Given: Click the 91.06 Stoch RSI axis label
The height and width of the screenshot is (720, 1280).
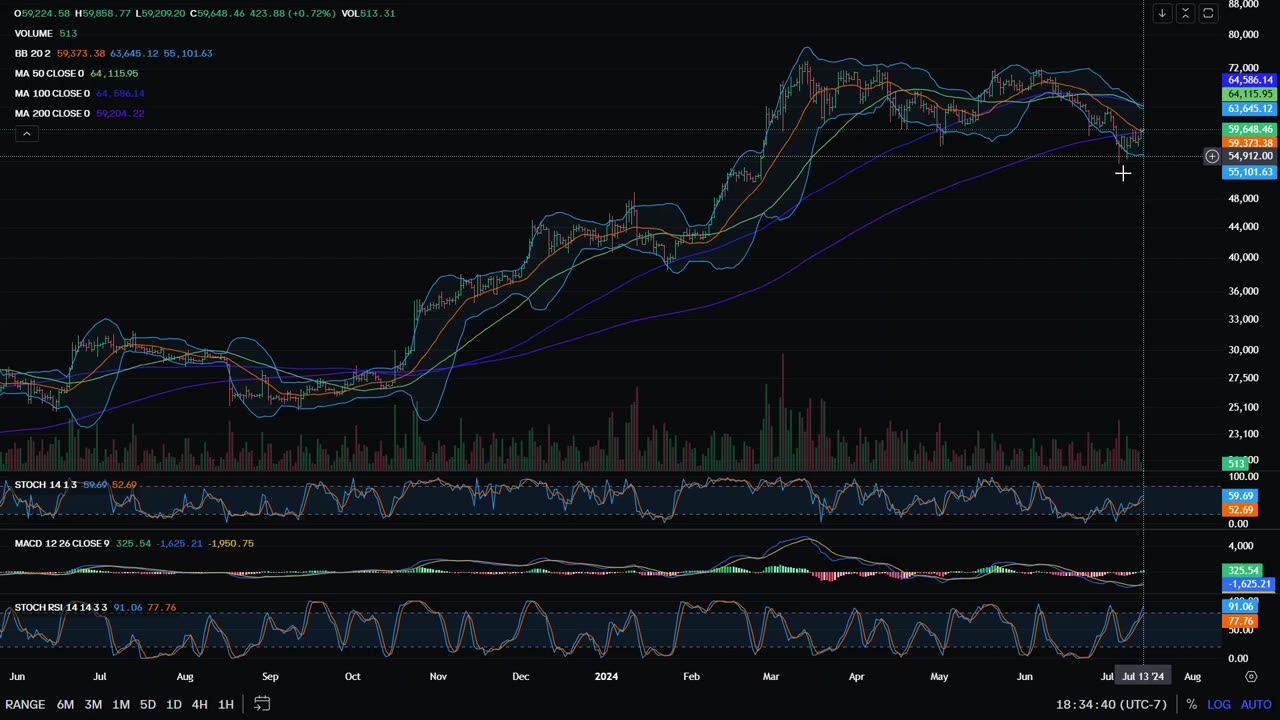Looking at the screenshot, I should tap(1240, 607).
